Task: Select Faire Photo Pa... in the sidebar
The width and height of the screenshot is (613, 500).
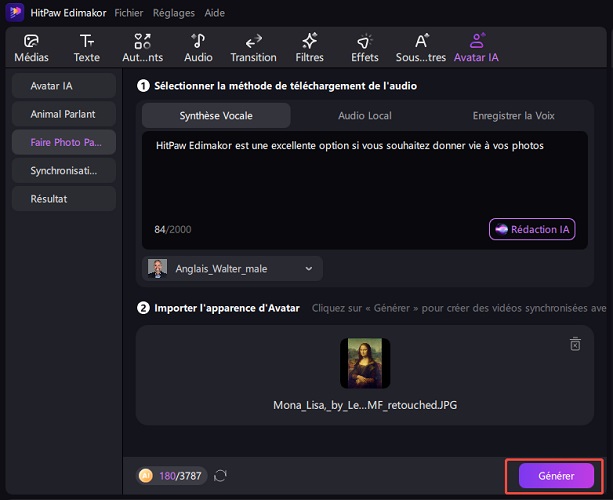Action: click(x=64, y=142)
